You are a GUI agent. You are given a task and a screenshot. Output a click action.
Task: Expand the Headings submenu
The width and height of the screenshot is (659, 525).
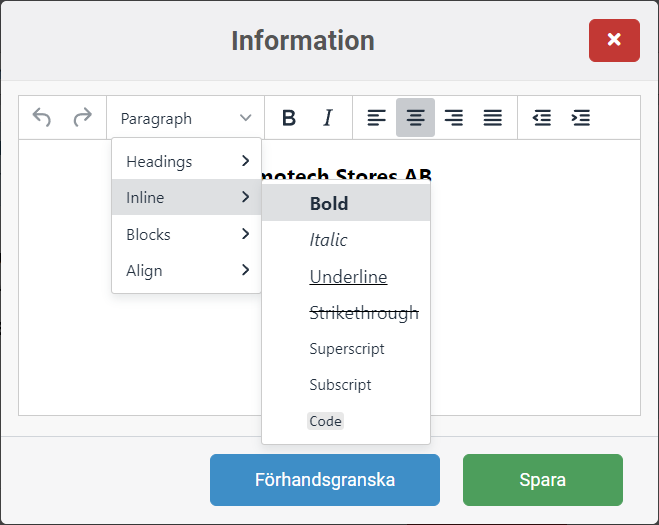pos(186,161)
